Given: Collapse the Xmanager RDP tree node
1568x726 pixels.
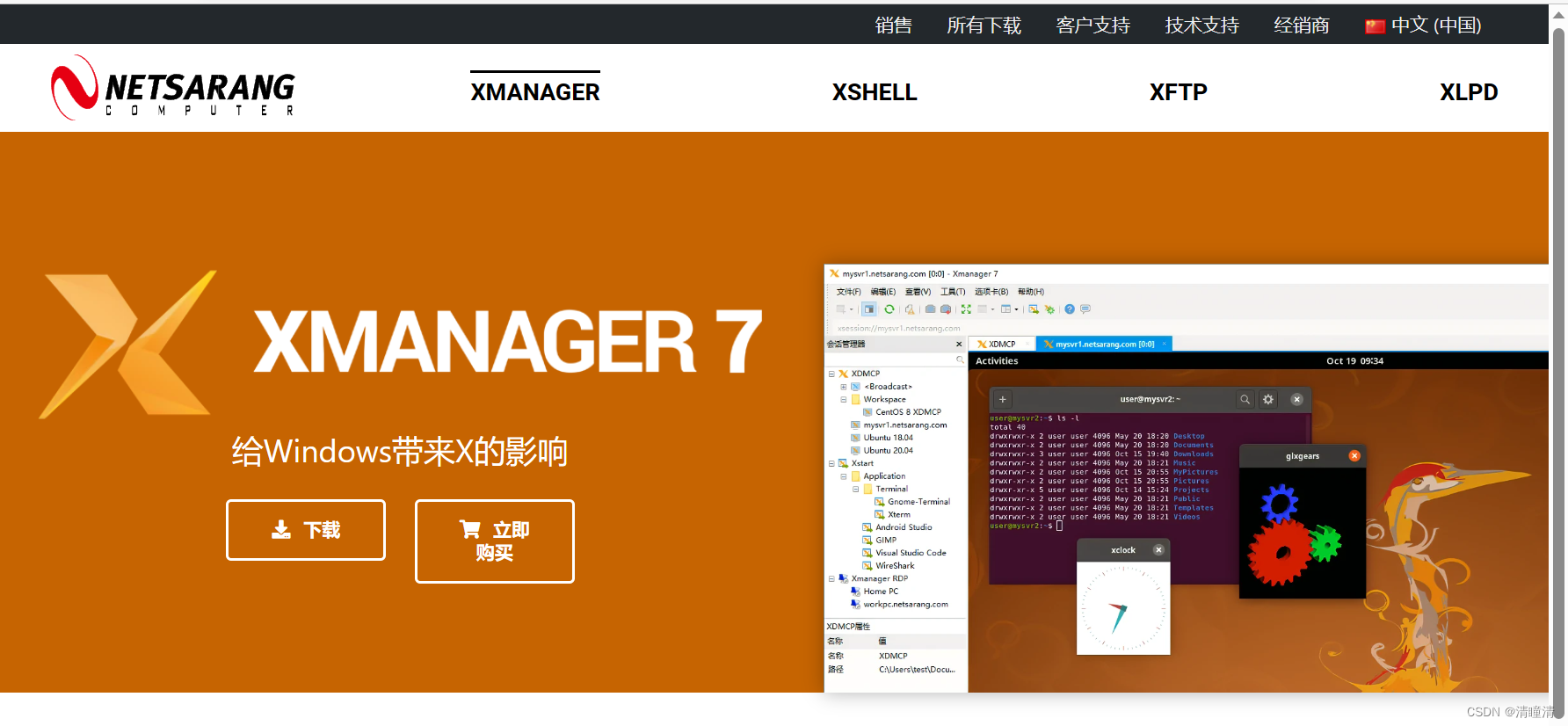Looking at the screenshot, I should click(831, 578).
